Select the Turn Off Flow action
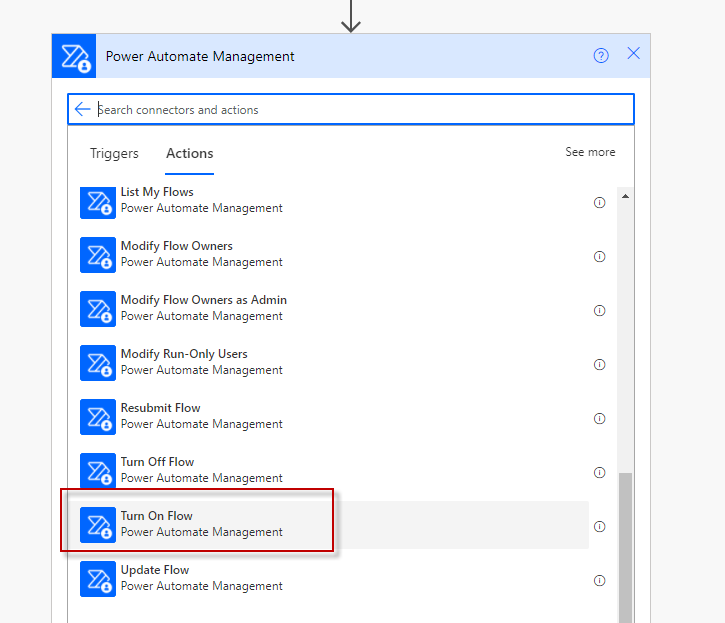 point(334,471)
